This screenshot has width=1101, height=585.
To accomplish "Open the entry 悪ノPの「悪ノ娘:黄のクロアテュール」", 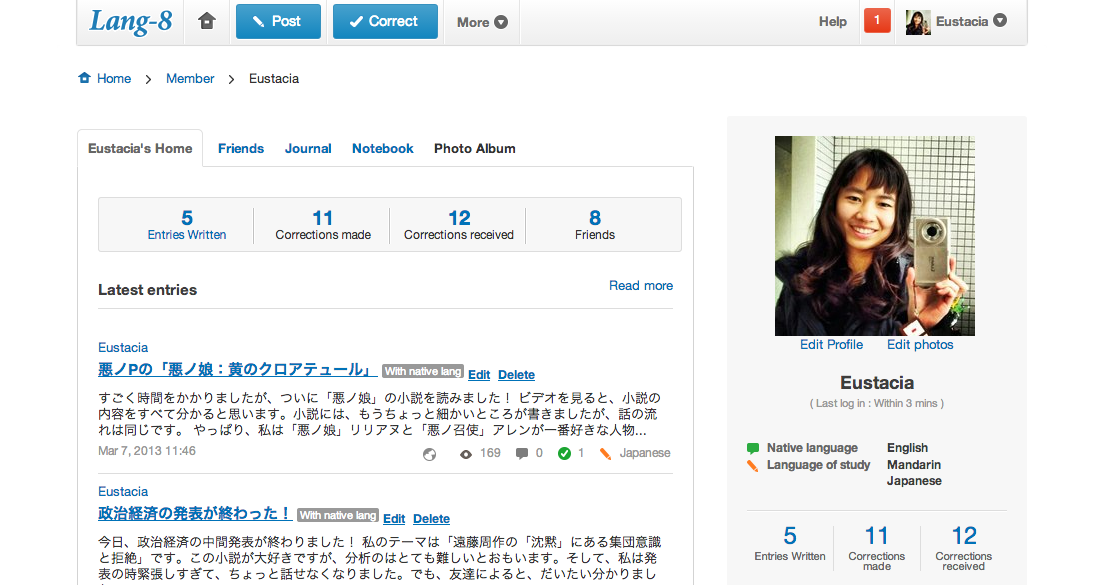I will click(x=238, y=369).
